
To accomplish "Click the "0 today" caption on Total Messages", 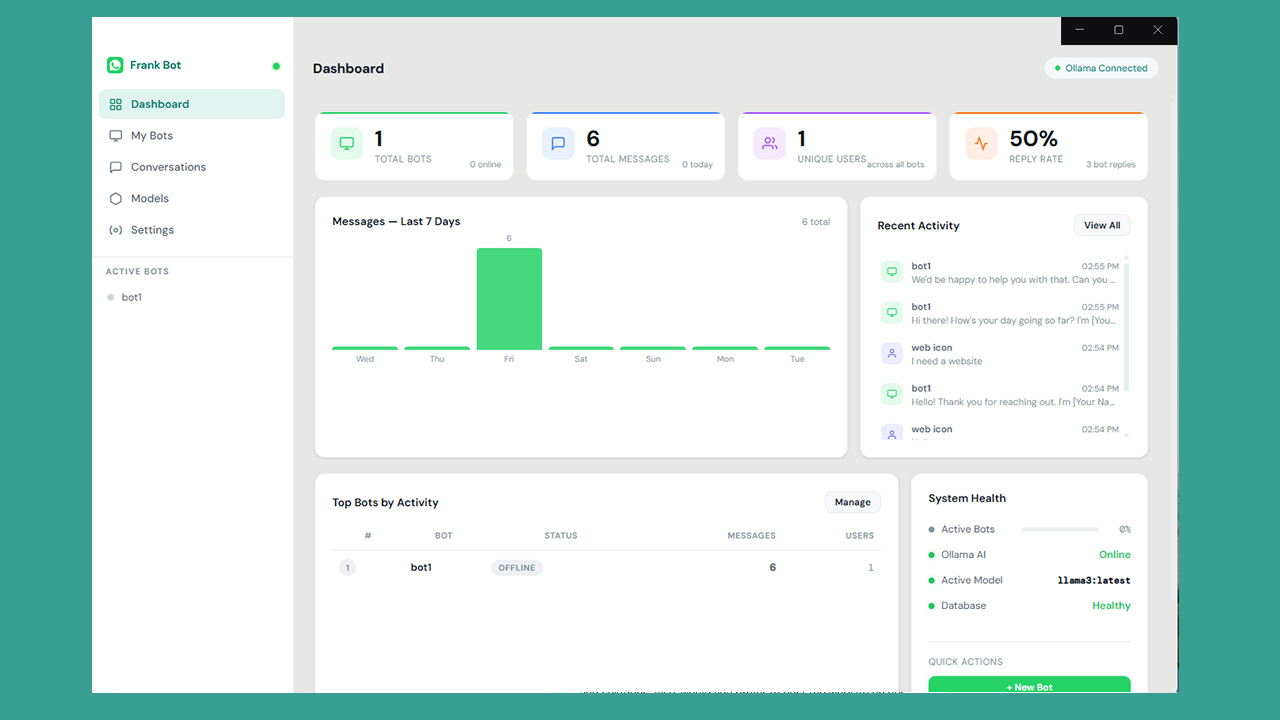I will coord(698,165).
